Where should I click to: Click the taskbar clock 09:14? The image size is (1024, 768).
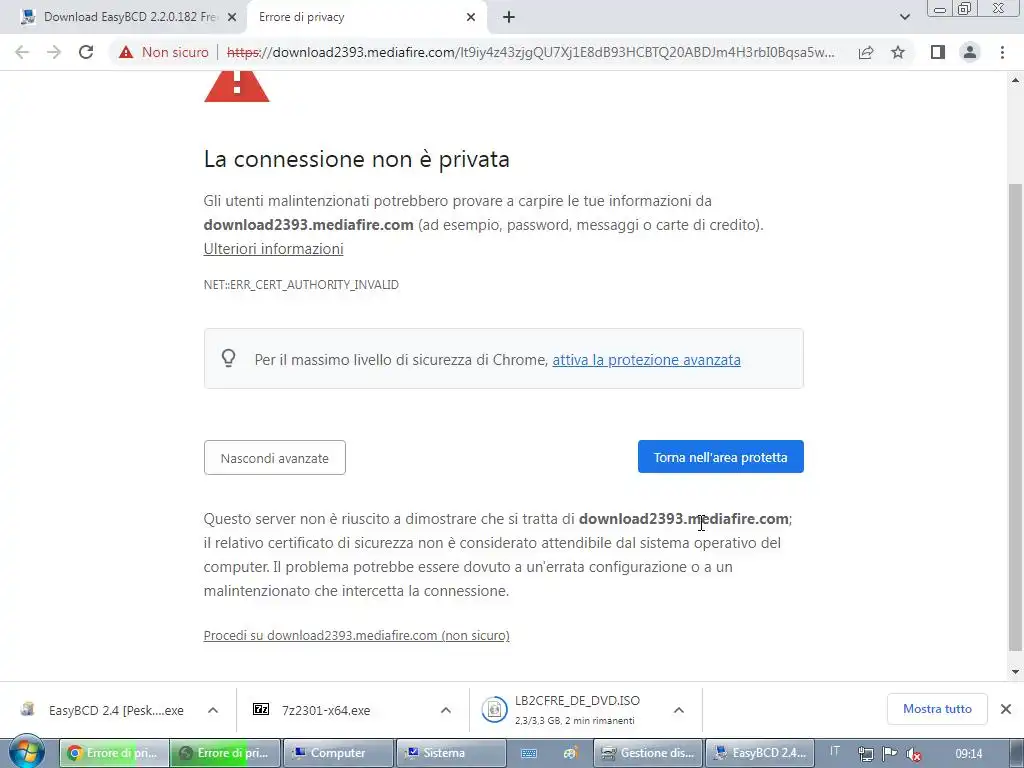[x=968, y=754]
